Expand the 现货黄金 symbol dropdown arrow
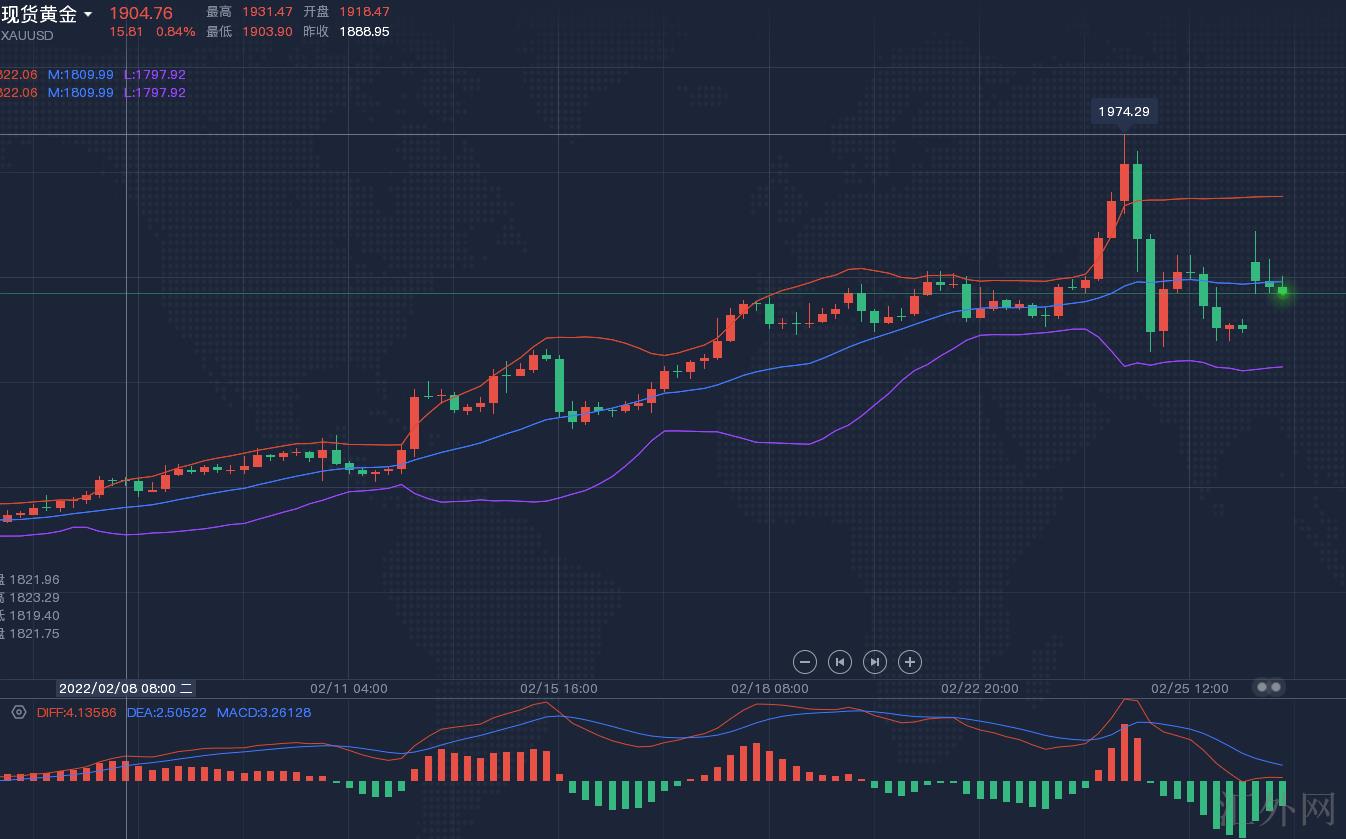 88,14
